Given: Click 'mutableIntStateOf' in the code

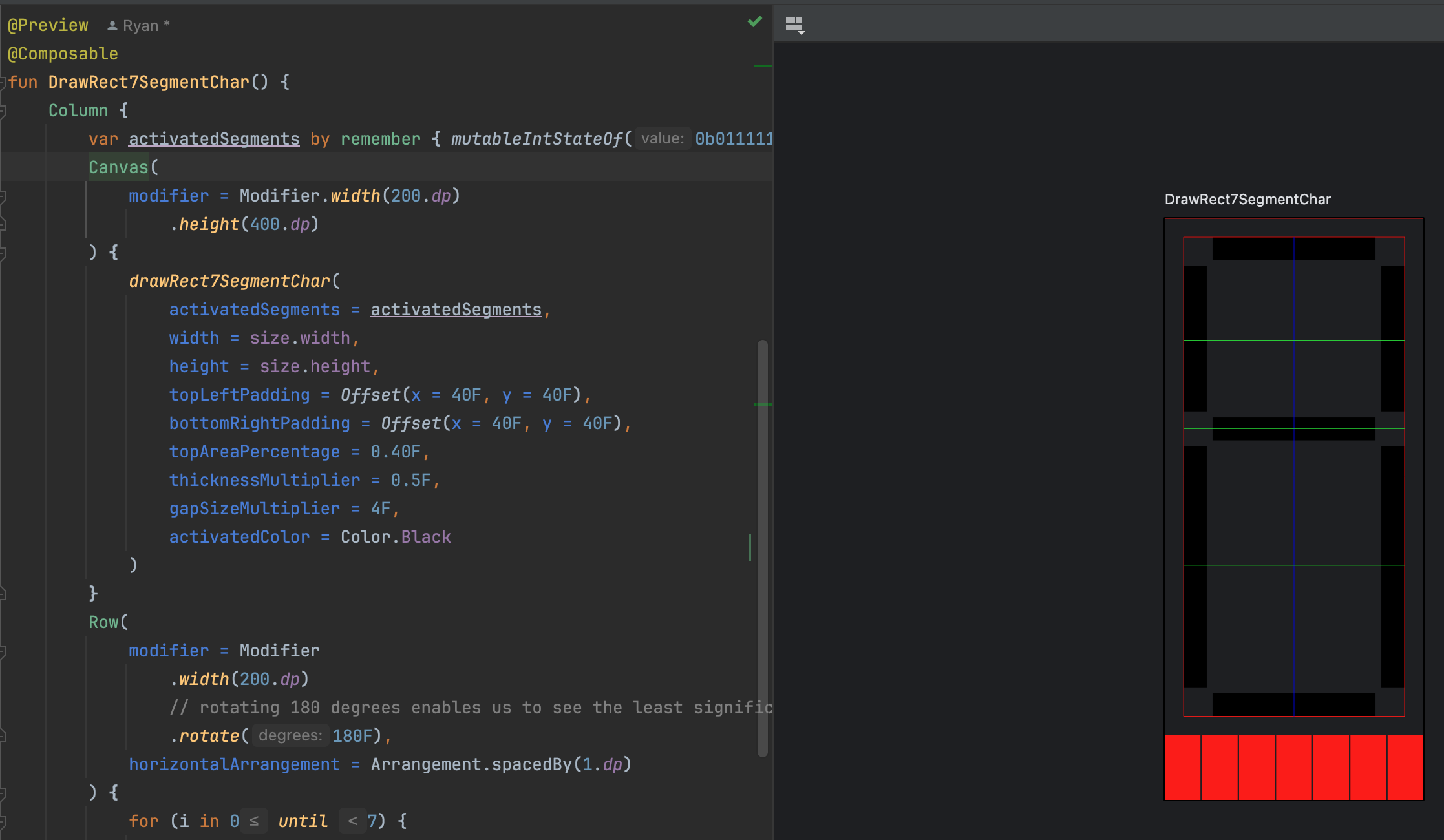Looking at the screenshot, I should pyautogui.click(x=536, y=139).
